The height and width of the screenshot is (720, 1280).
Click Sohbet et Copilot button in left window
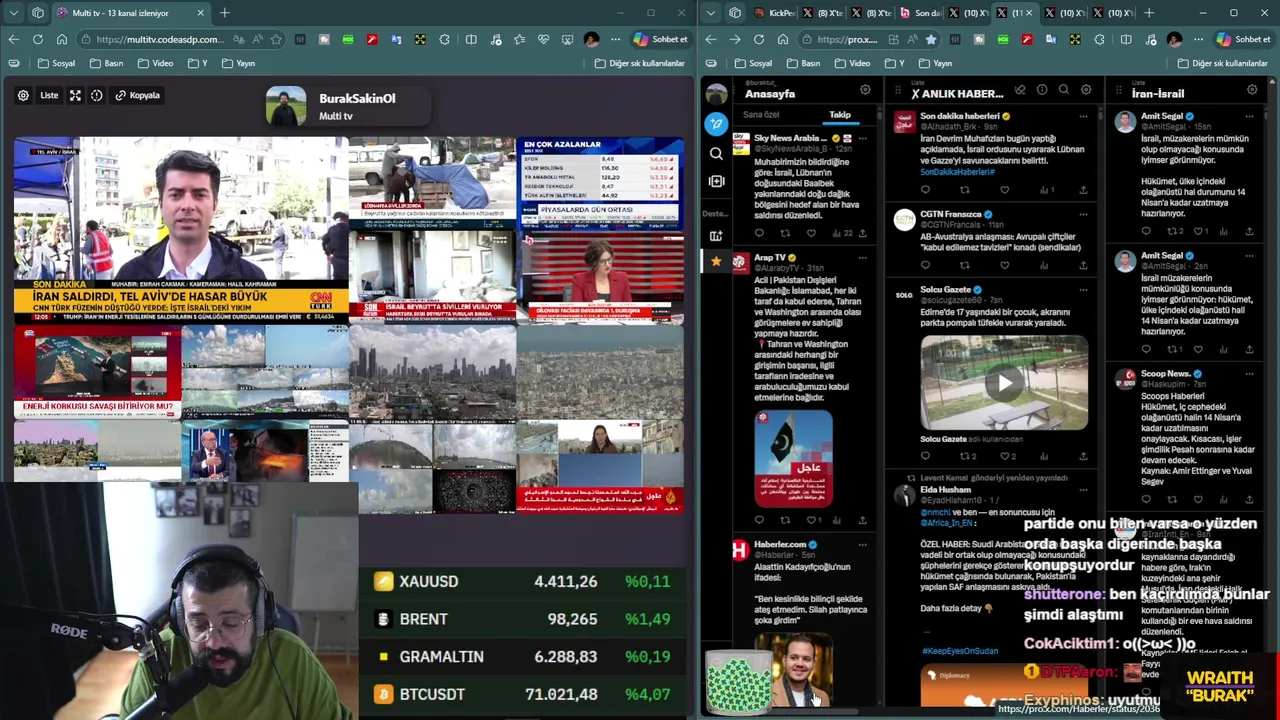point(660,39)
